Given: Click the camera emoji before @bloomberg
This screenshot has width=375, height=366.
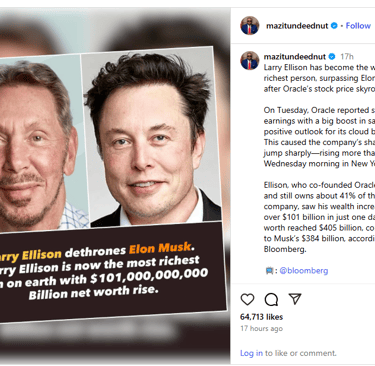Looking at the screenshot, I should click(269, 271).
